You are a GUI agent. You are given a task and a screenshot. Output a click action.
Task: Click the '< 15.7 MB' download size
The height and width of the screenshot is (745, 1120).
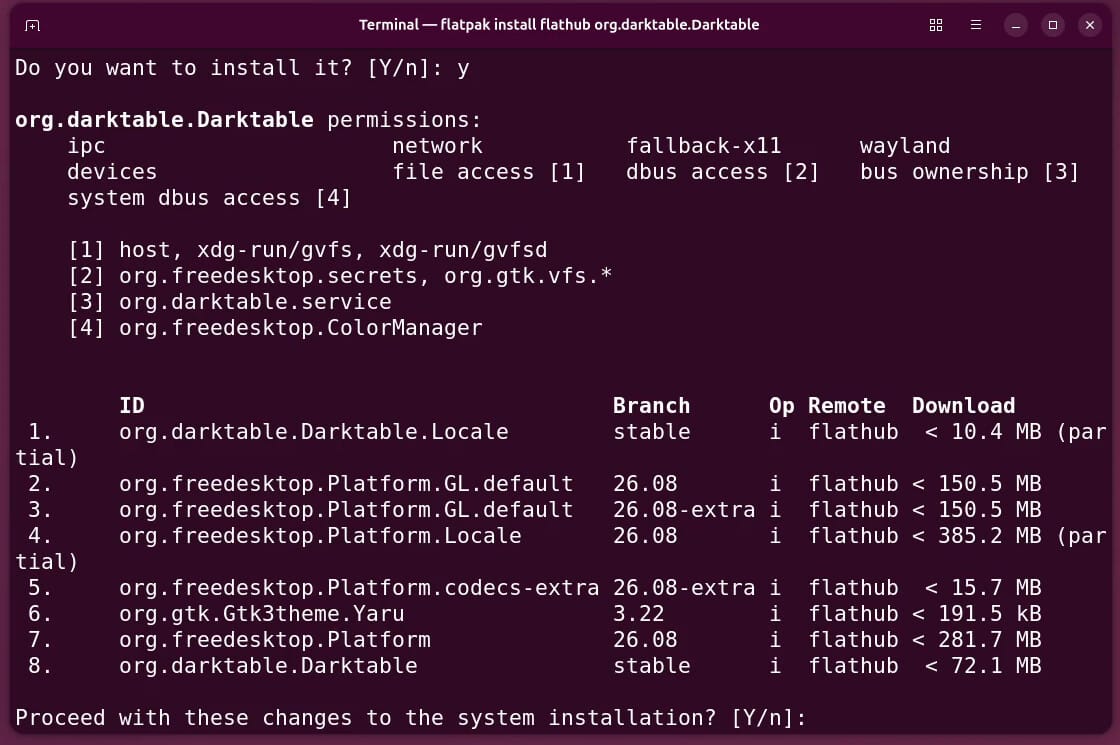[983, 588]
